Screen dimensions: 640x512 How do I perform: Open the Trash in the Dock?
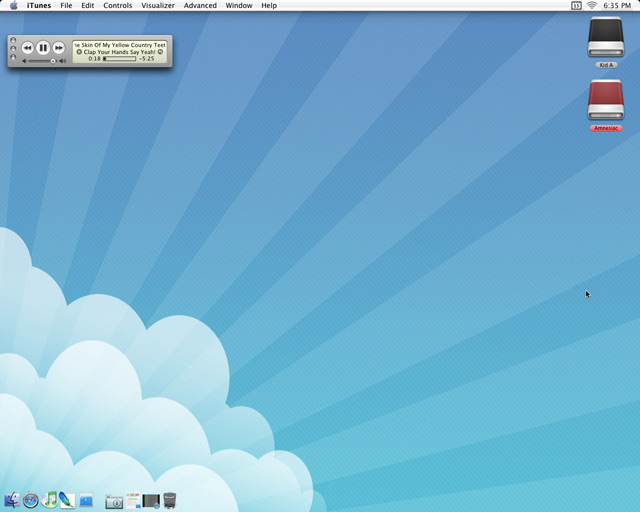click(x=170, y=500)
